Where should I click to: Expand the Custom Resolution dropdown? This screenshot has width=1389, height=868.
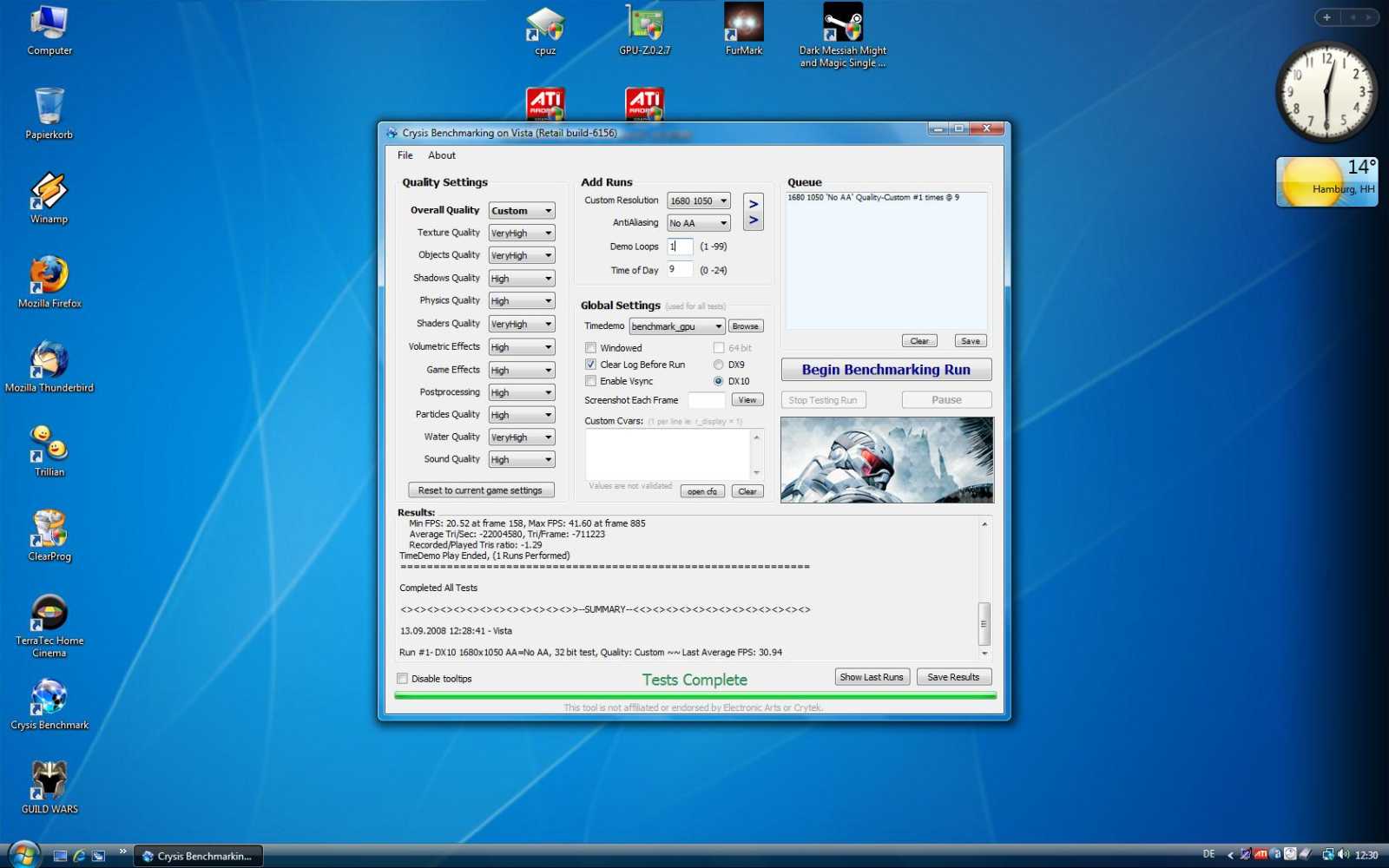click(x=698, y=201)
